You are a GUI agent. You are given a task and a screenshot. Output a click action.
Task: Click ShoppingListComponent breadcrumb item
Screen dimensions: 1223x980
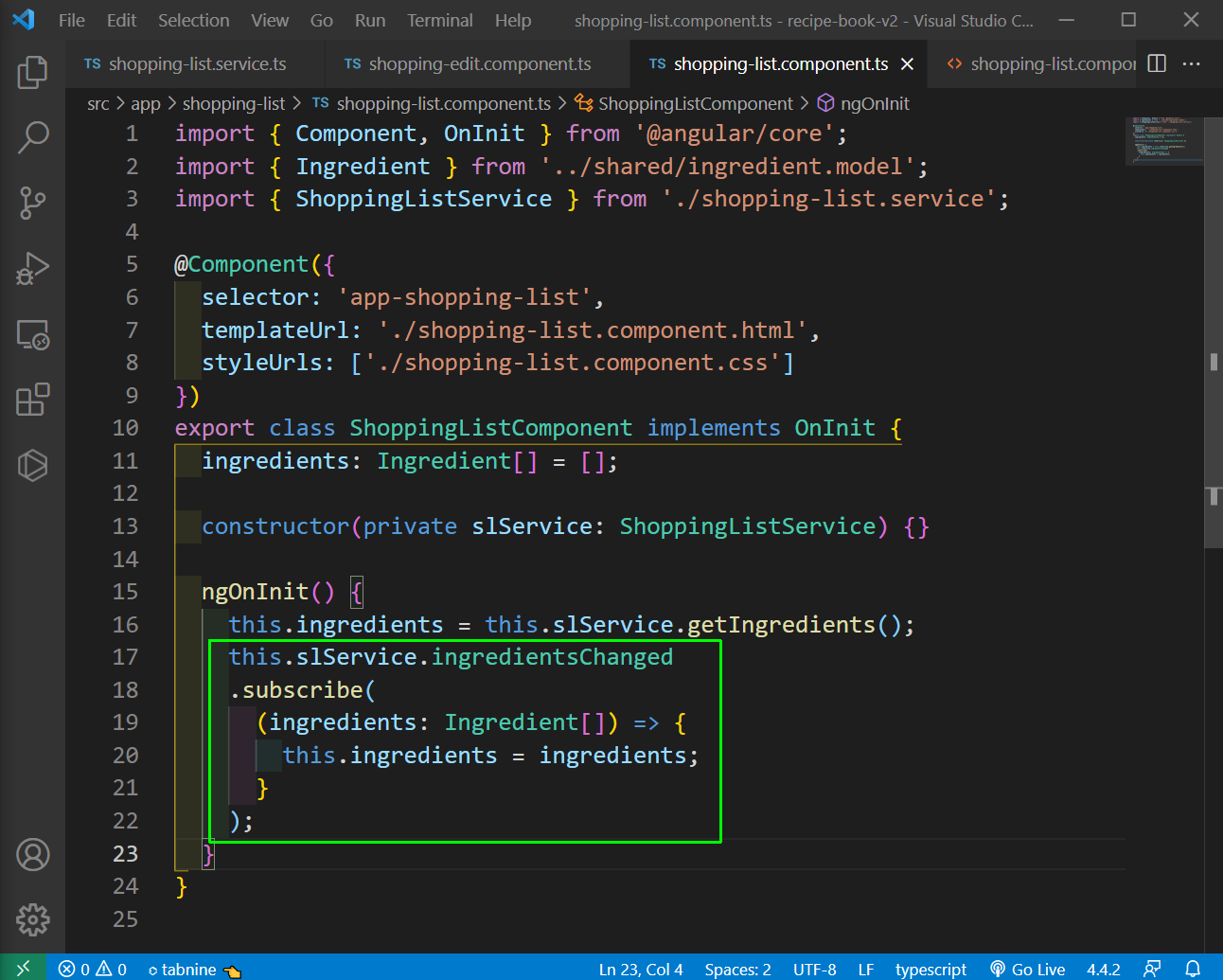[x=695, y=103]
